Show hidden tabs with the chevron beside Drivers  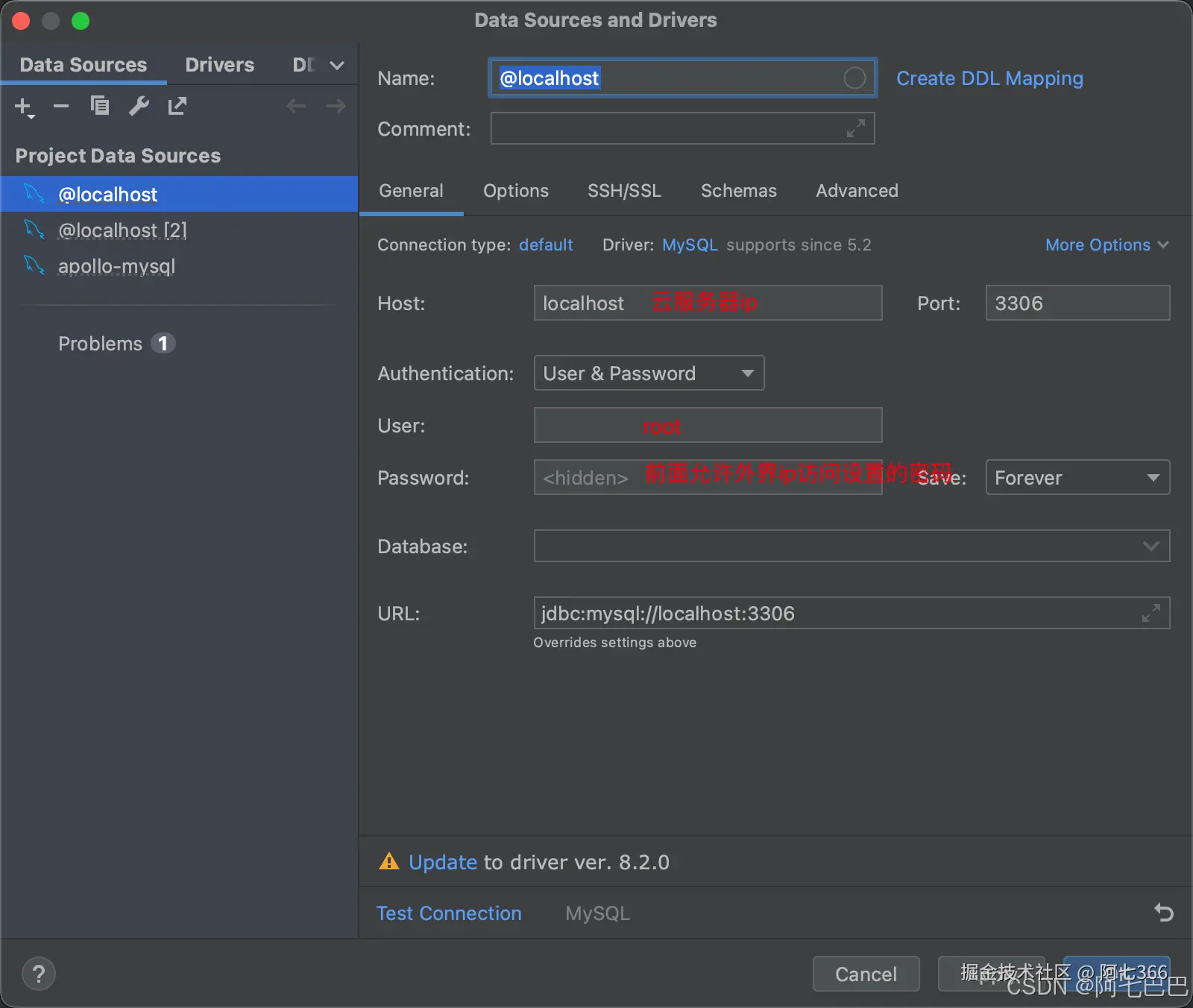[x=337, y=66]
